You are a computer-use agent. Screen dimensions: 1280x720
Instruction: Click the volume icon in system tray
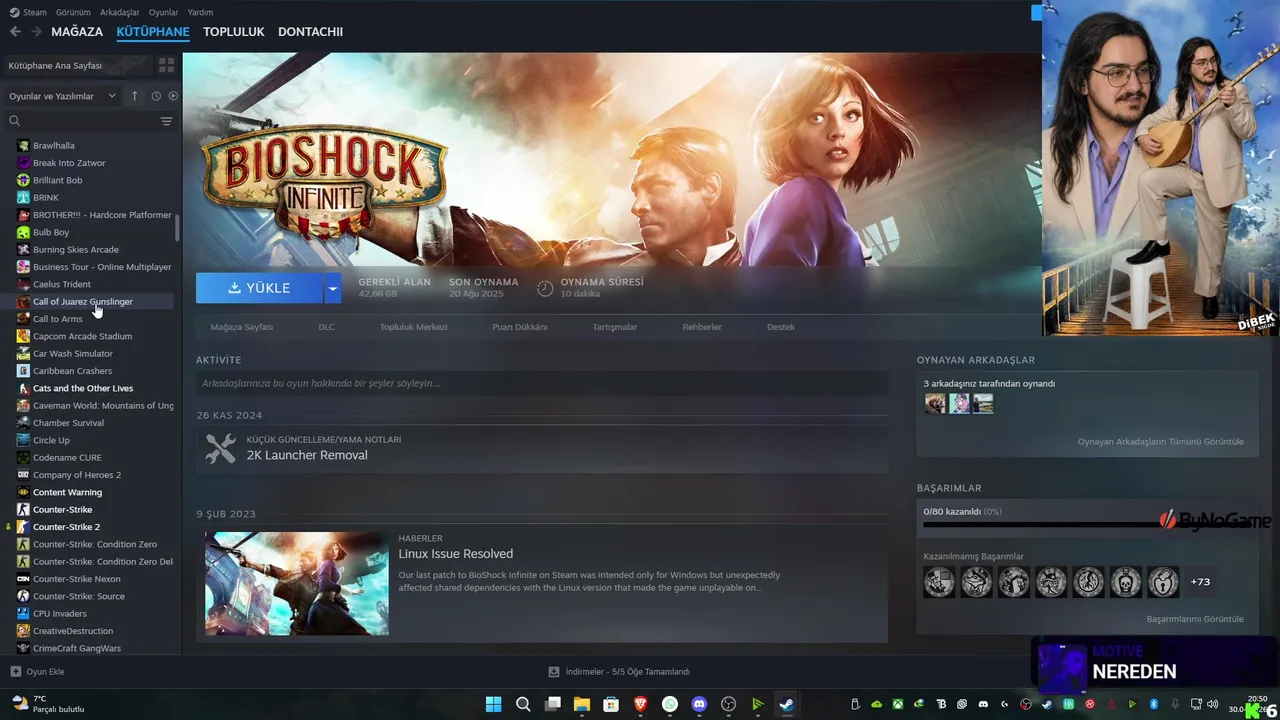tap(1213, 704)
